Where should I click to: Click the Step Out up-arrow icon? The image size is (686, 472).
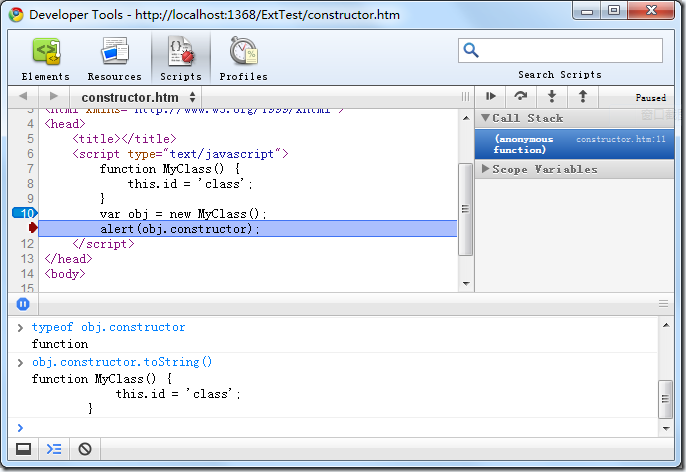click(582, 96)
